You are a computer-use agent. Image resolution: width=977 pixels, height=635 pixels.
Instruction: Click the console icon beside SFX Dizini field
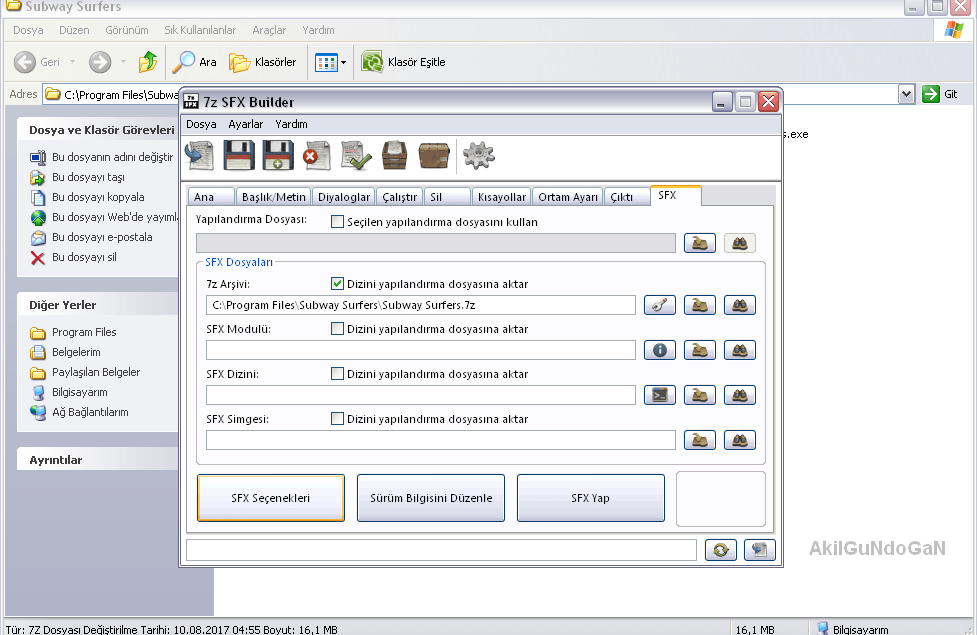coord(660,395)
